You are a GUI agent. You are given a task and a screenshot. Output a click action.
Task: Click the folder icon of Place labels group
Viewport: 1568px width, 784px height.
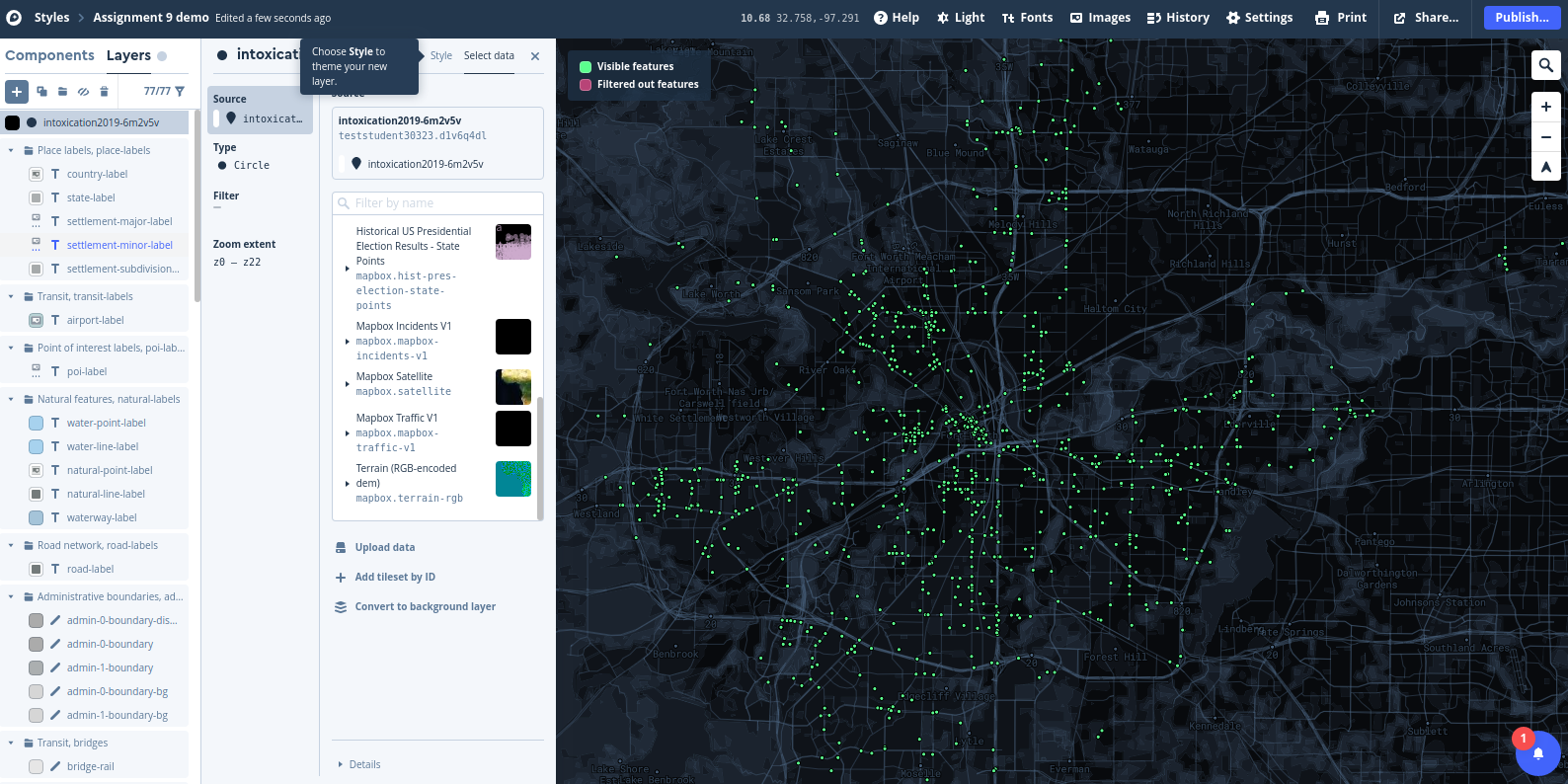coord(29,151)
